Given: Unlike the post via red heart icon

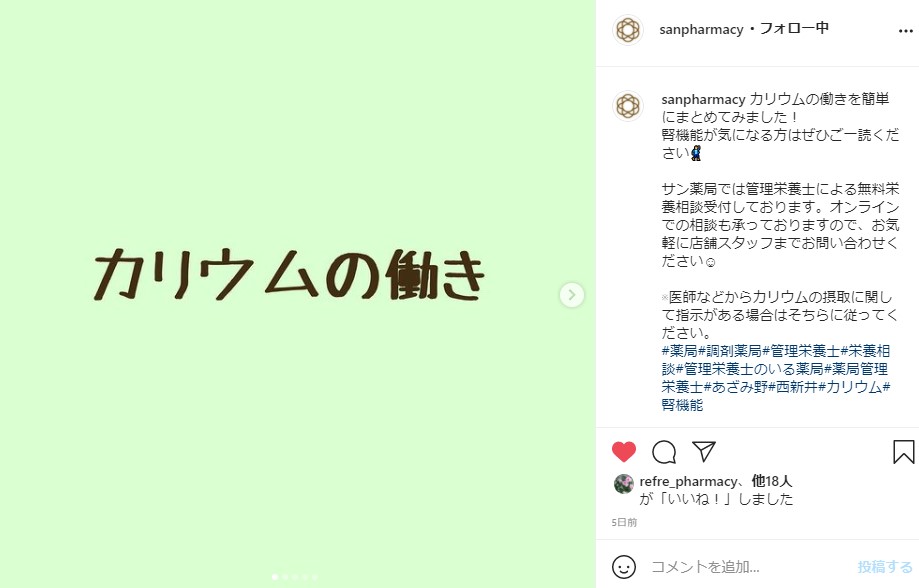Looking at the screenshot, I should (624, 452).
